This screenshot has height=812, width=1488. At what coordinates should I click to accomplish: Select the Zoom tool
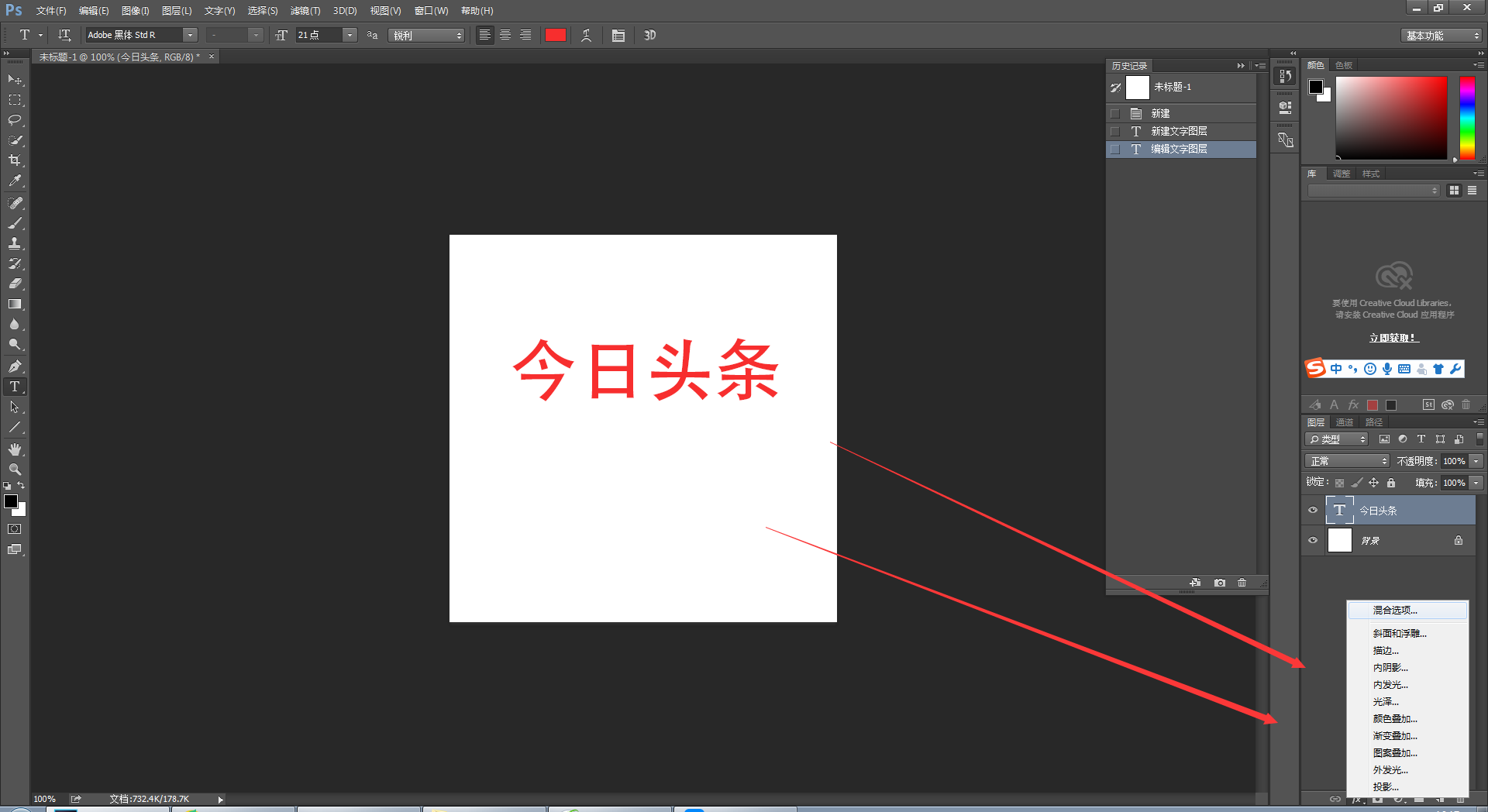pyautogui.click(x=15, y=470)
